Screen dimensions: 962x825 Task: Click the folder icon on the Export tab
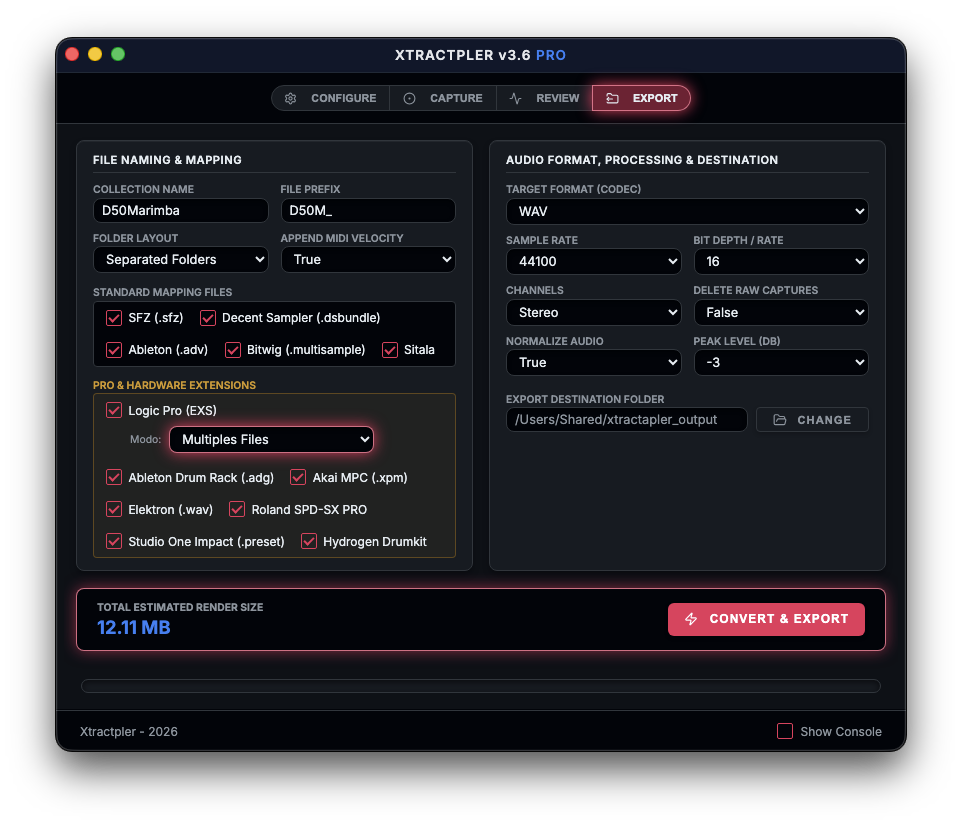click(x=612, y=98)
